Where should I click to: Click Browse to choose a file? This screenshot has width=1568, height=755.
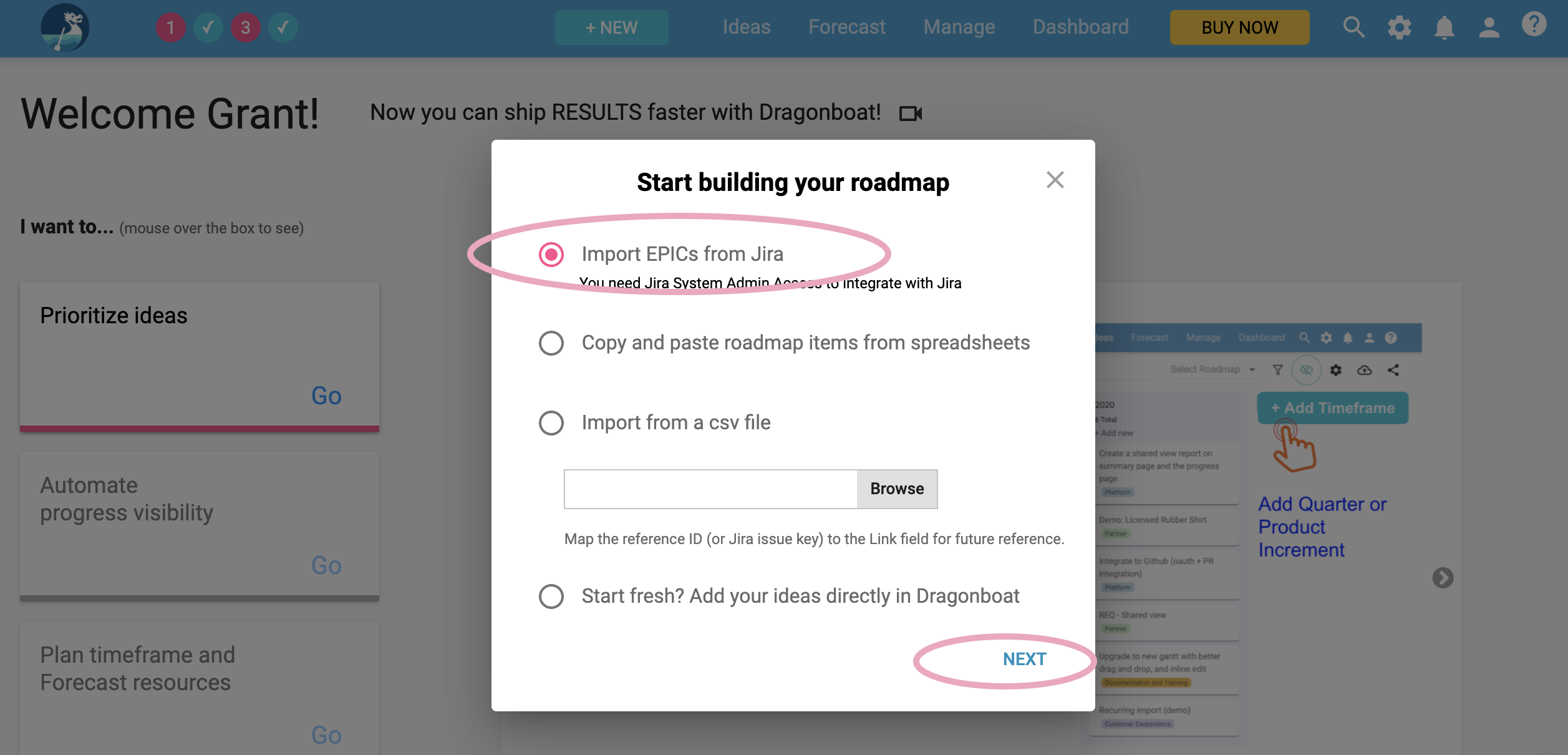tap(897, 489)
